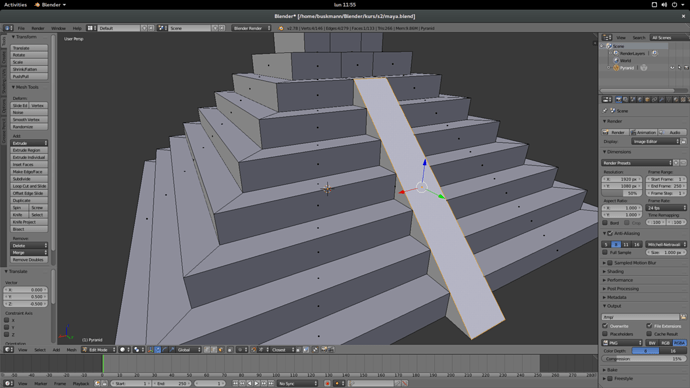Screen dimensions: 690x388
Task: Open the Render Presets dropdown
Action: [637, 163]
